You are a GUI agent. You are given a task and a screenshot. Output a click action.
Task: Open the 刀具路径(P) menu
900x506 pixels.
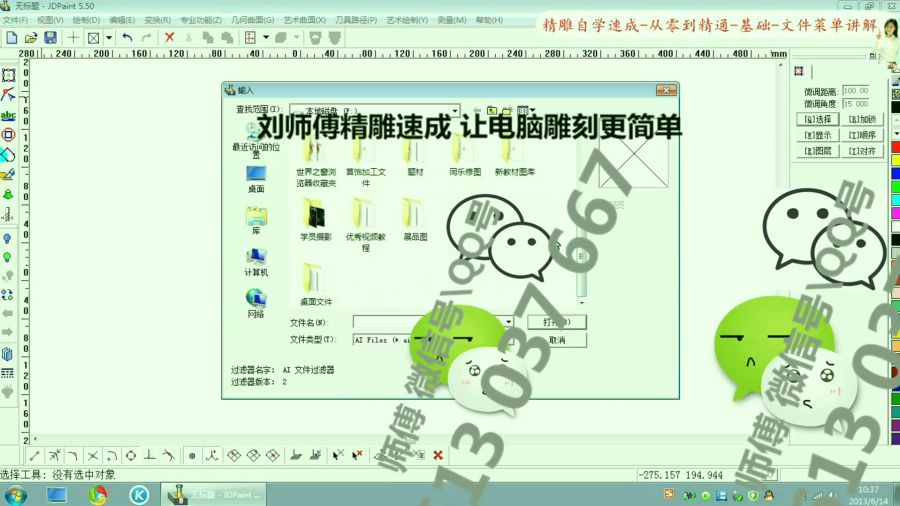[356, 20]
